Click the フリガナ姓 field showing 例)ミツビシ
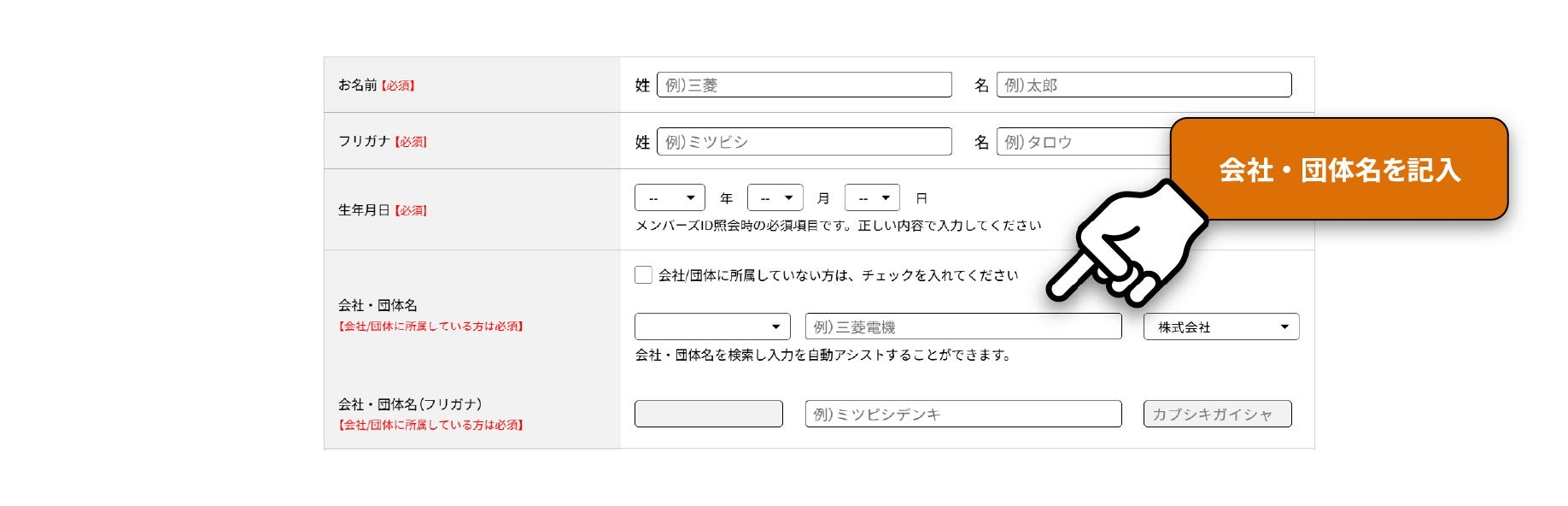Image resolution: width=1568 pixels, height=506 pixels. pos(803,141)
